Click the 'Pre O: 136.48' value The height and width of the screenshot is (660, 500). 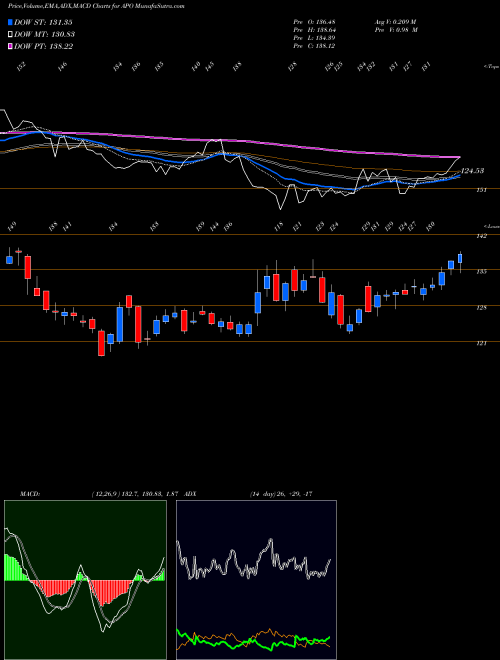coord(314,22)
